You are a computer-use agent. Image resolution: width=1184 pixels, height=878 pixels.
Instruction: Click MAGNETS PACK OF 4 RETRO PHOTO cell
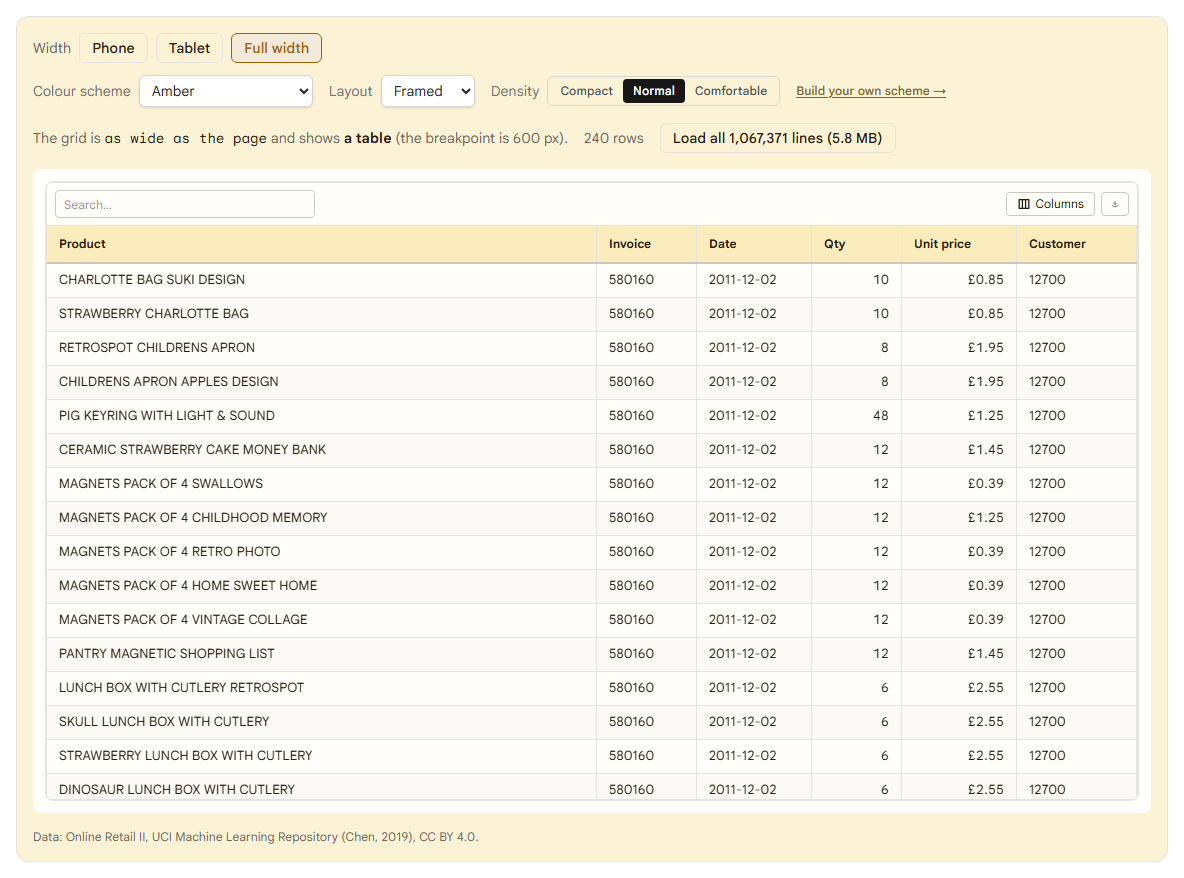coord(322,552)
